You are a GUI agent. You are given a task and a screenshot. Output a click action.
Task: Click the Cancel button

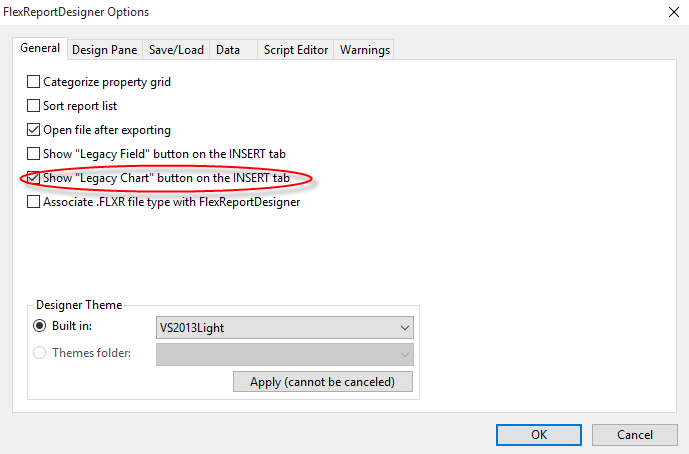[635, 435]
